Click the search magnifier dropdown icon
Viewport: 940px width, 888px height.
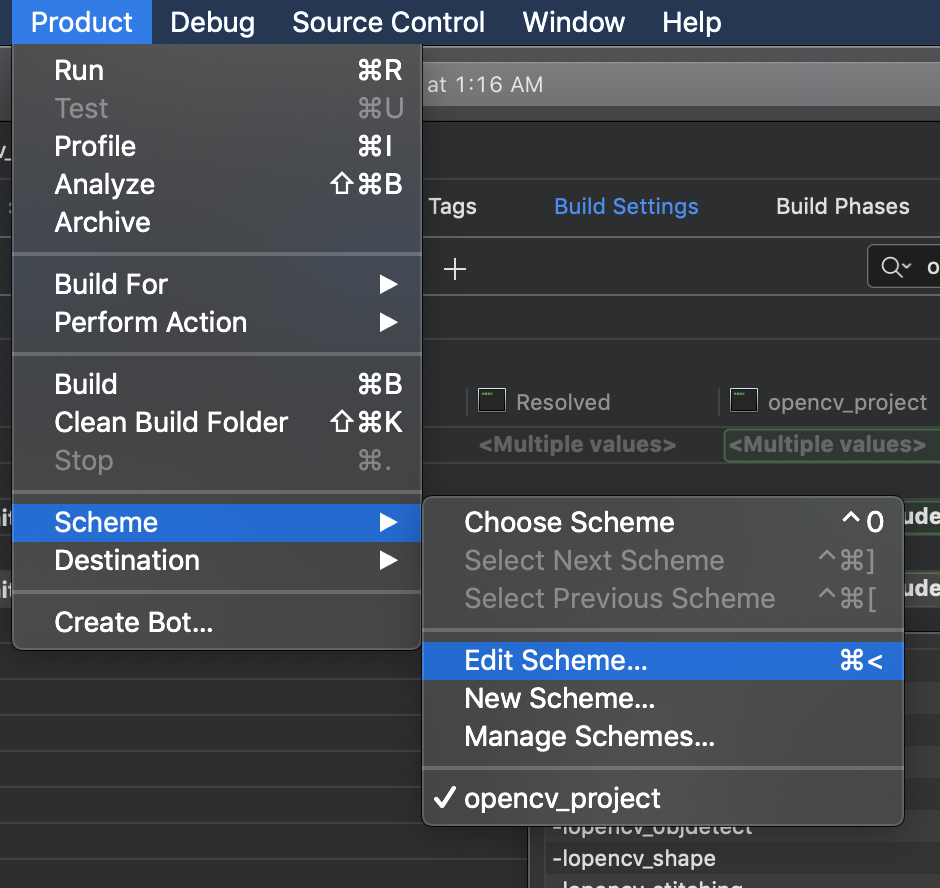point(896,267)
